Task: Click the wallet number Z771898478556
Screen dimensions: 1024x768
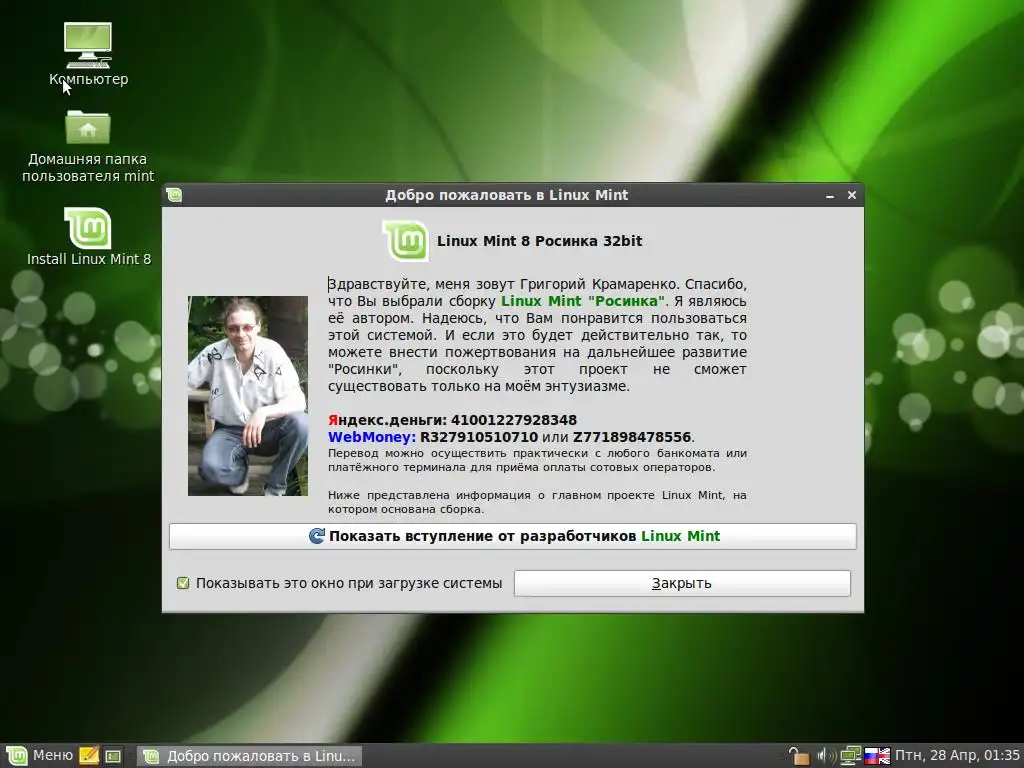Action: [632, 437]
